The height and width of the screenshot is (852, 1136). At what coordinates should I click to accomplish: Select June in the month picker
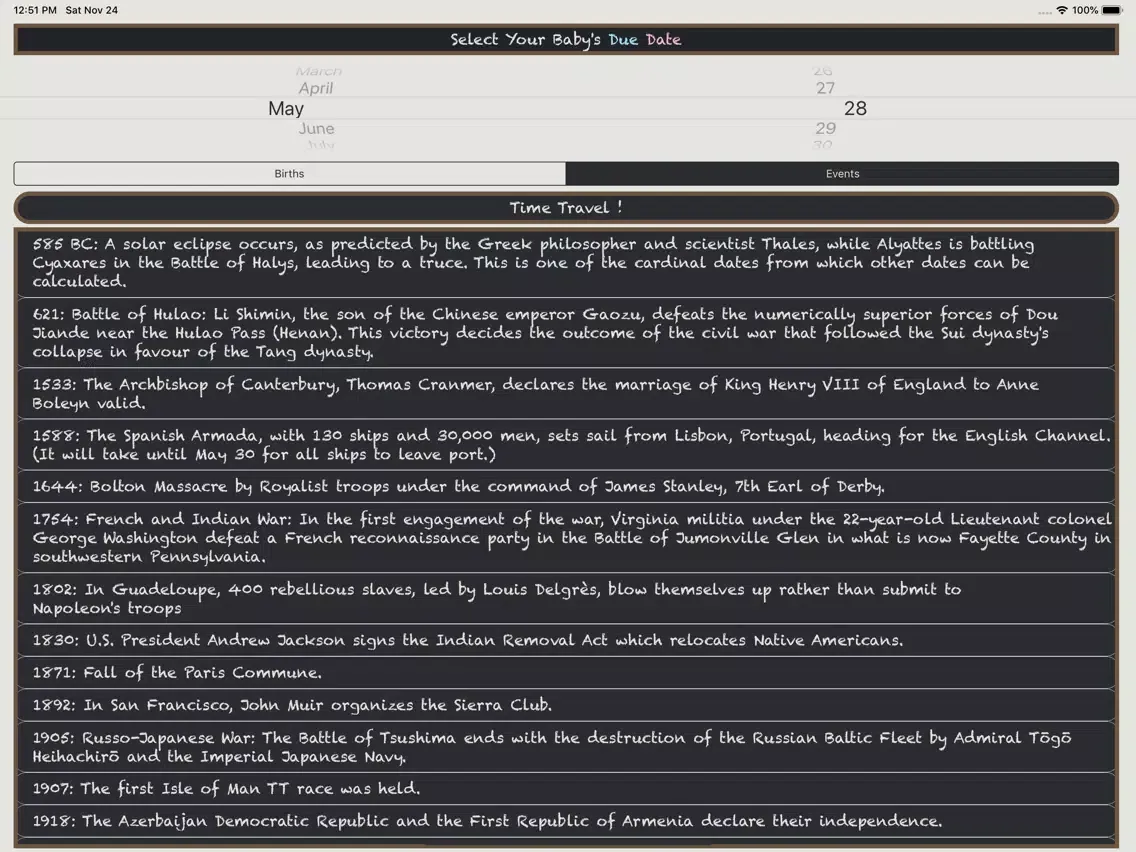(x=317, y=128)
